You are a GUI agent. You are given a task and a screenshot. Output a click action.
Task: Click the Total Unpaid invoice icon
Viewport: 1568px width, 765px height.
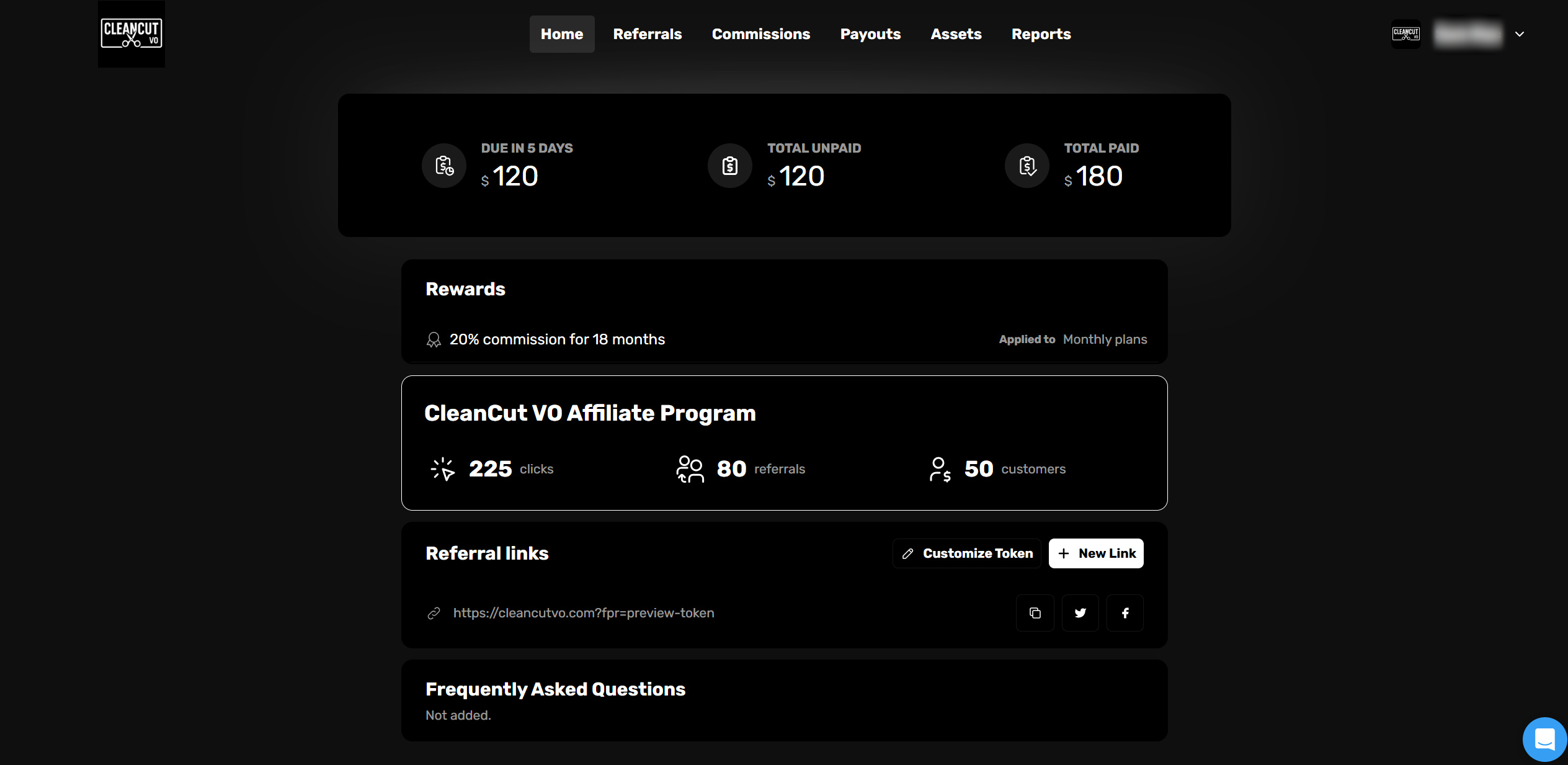coord(729,166)
